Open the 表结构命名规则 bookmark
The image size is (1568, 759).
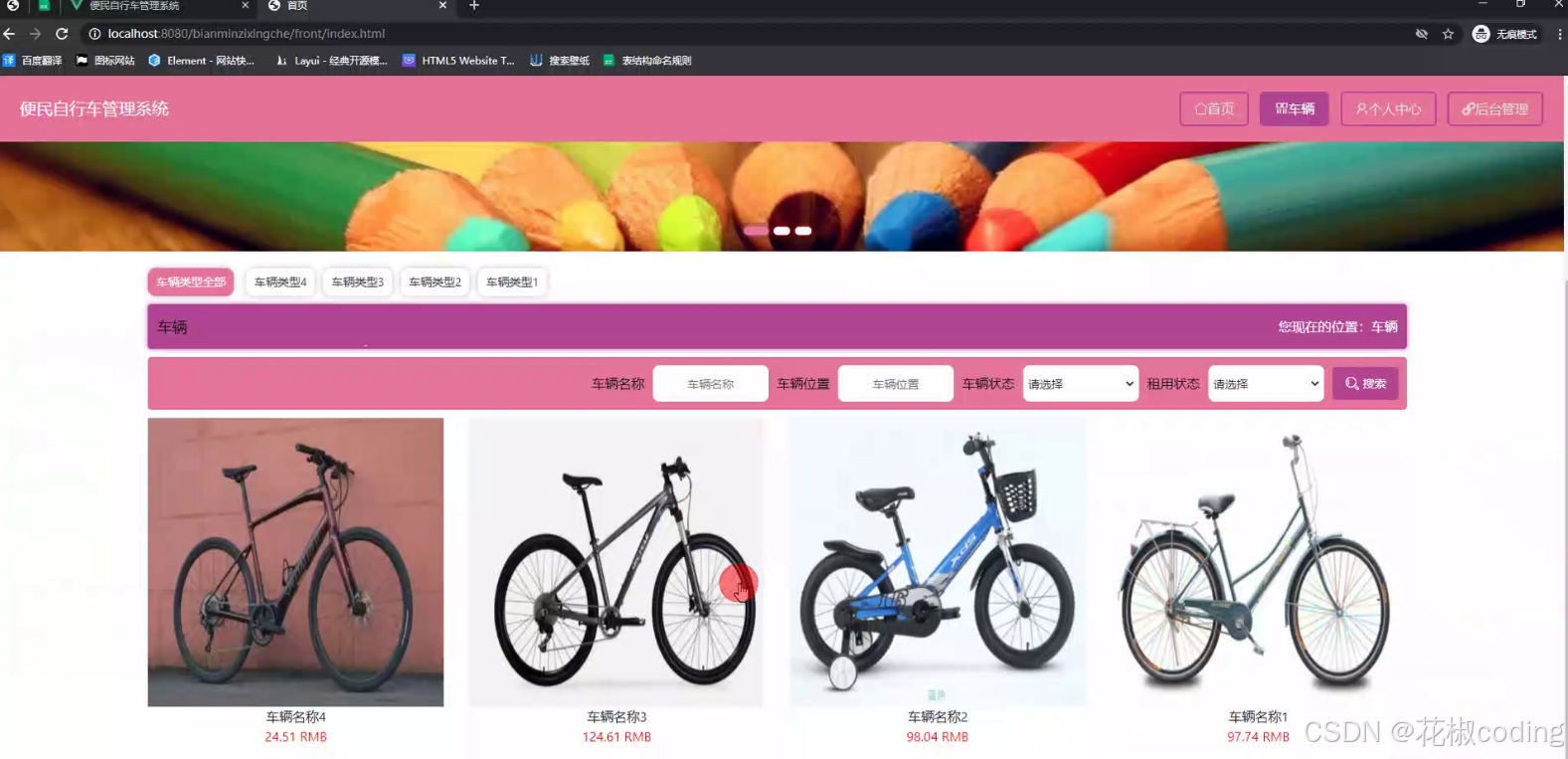[x=647, y=61]
